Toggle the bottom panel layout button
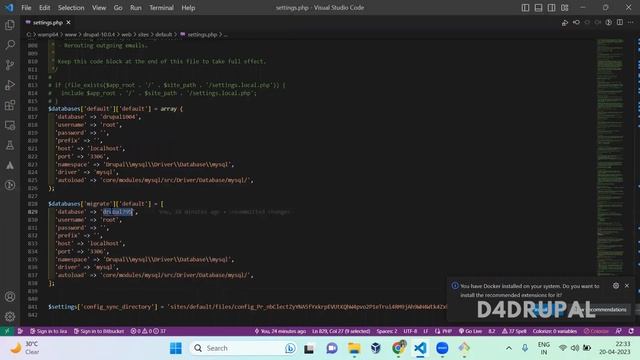Screen dimensions: 640x360 click(538, 8)
